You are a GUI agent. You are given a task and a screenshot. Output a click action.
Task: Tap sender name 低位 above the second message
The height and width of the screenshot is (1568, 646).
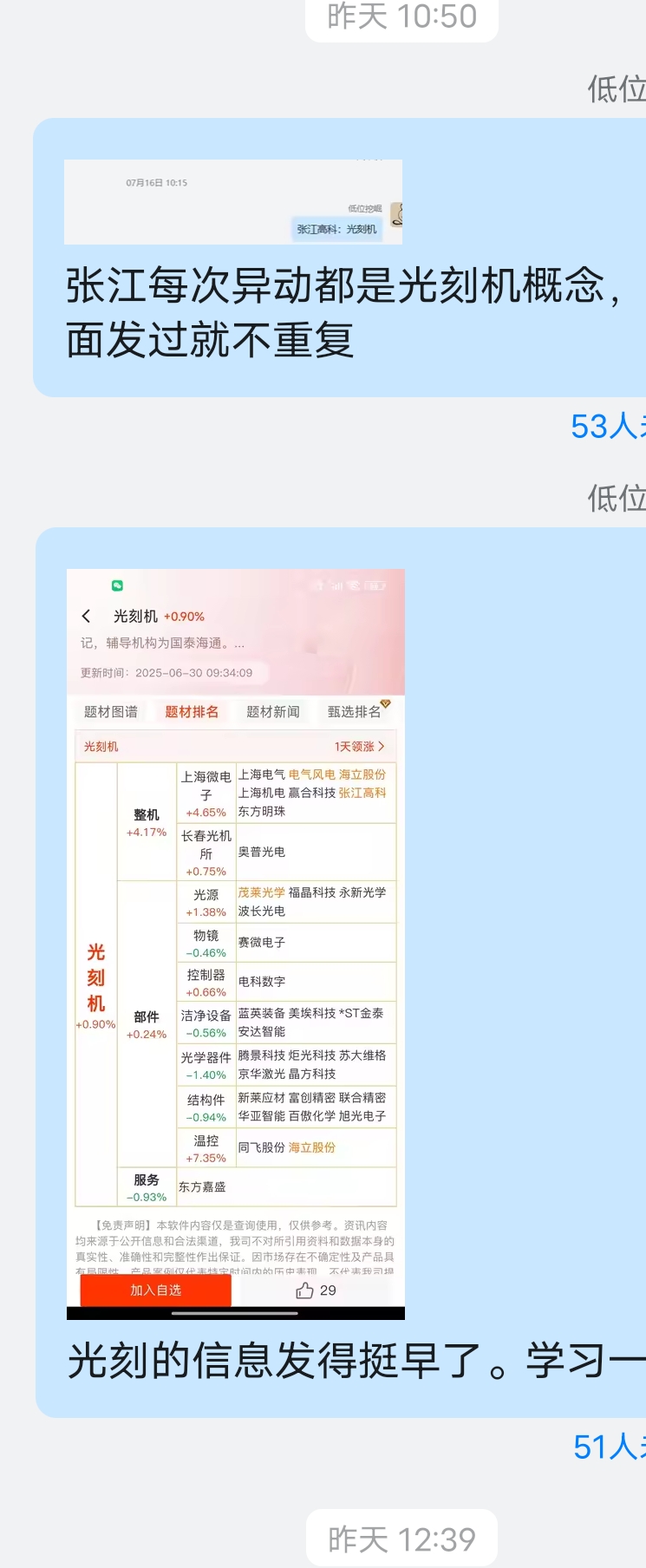617,498
